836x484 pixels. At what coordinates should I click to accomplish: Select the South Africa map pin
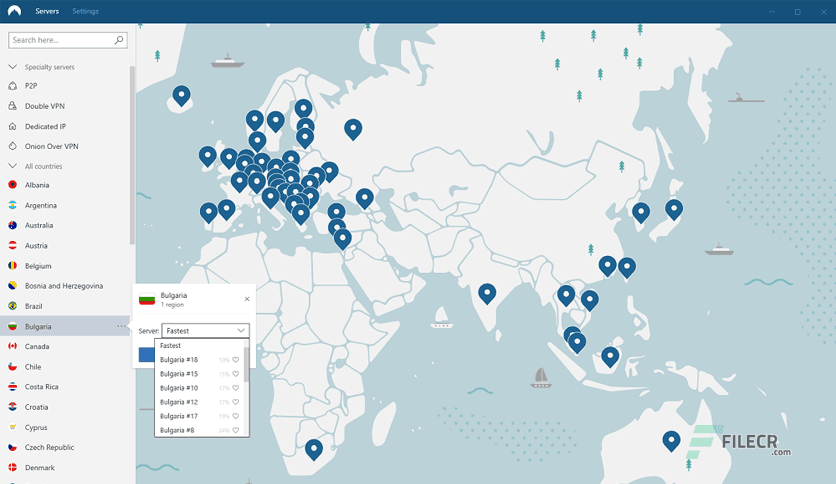pos(314,449)
